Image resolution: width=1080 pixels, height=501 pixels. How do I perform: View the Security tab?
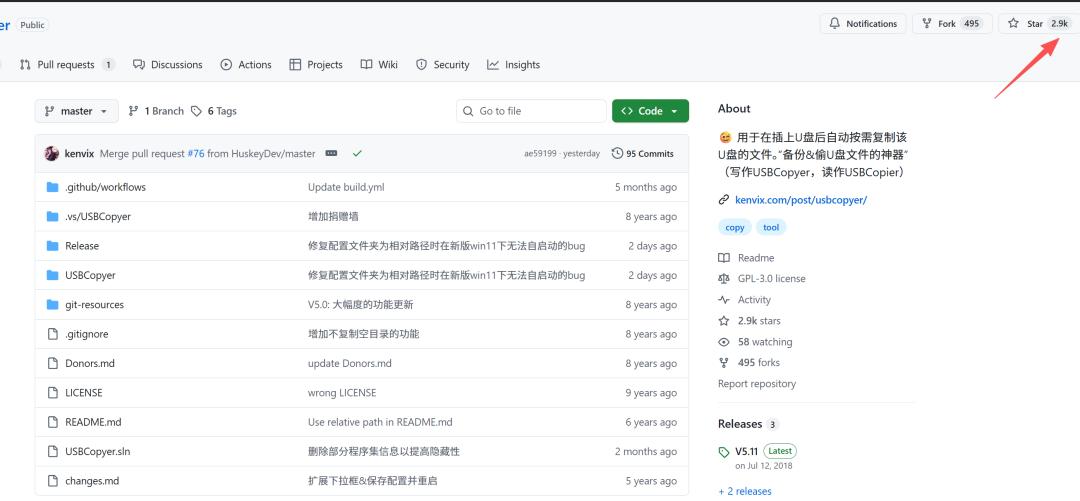click(x=443, y=65)
